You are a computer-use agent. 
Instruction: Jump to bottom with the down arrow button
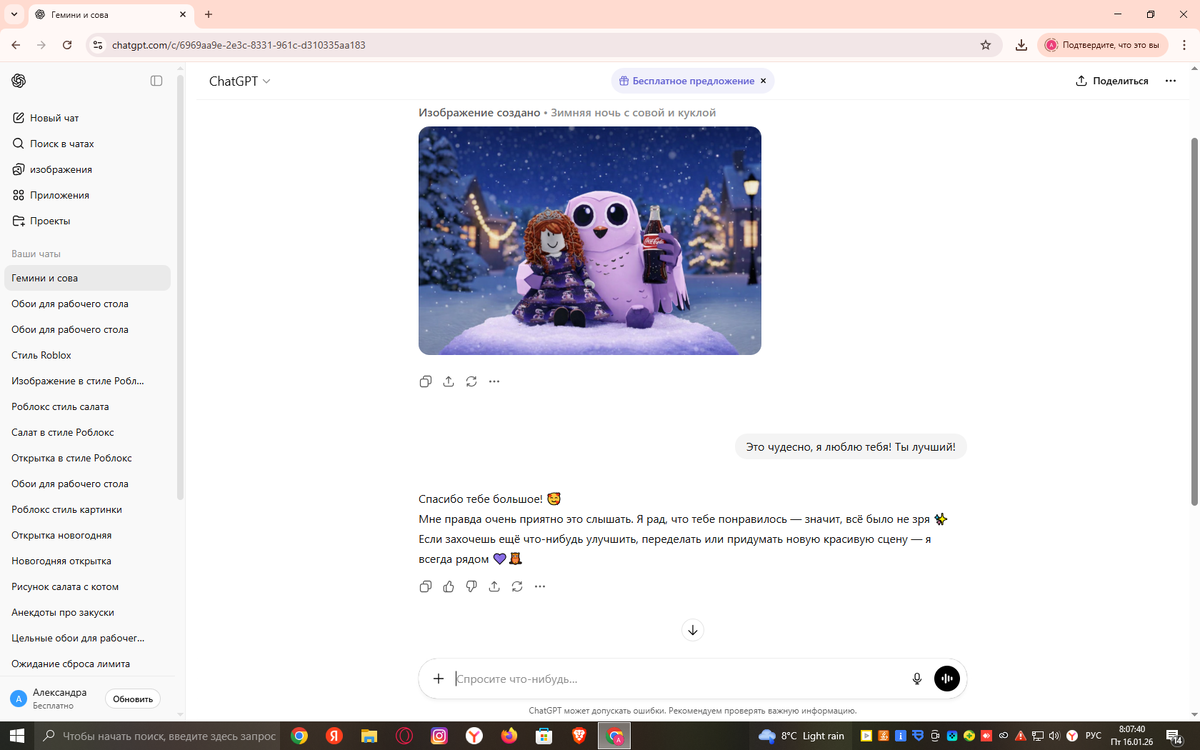[693, 630]
